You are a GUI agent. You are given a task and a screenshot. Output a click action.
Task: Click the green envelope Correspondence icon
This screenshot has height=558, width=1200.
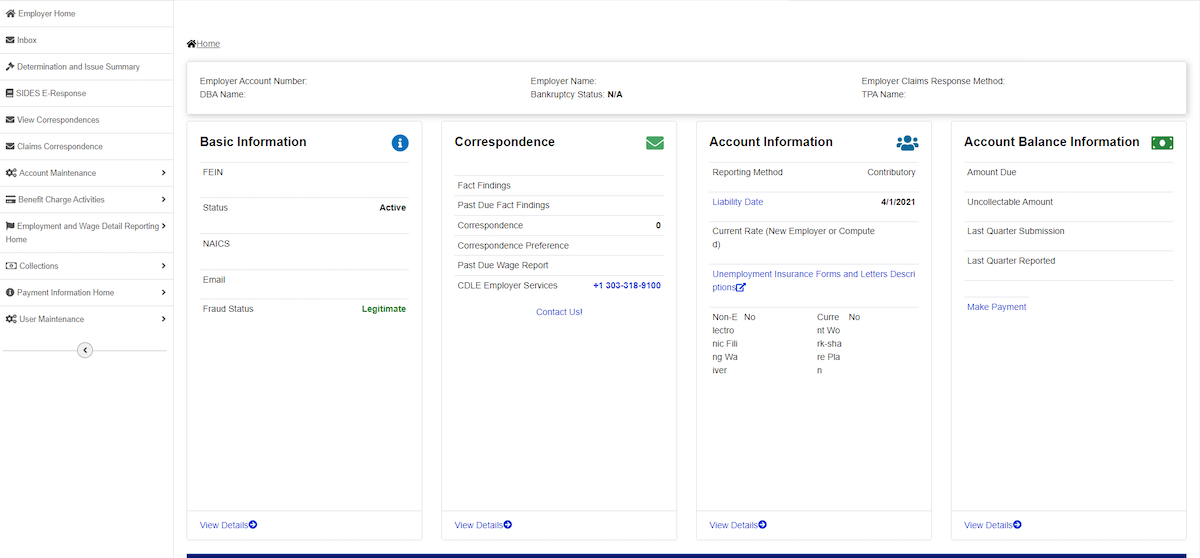(x=655, y=143)
